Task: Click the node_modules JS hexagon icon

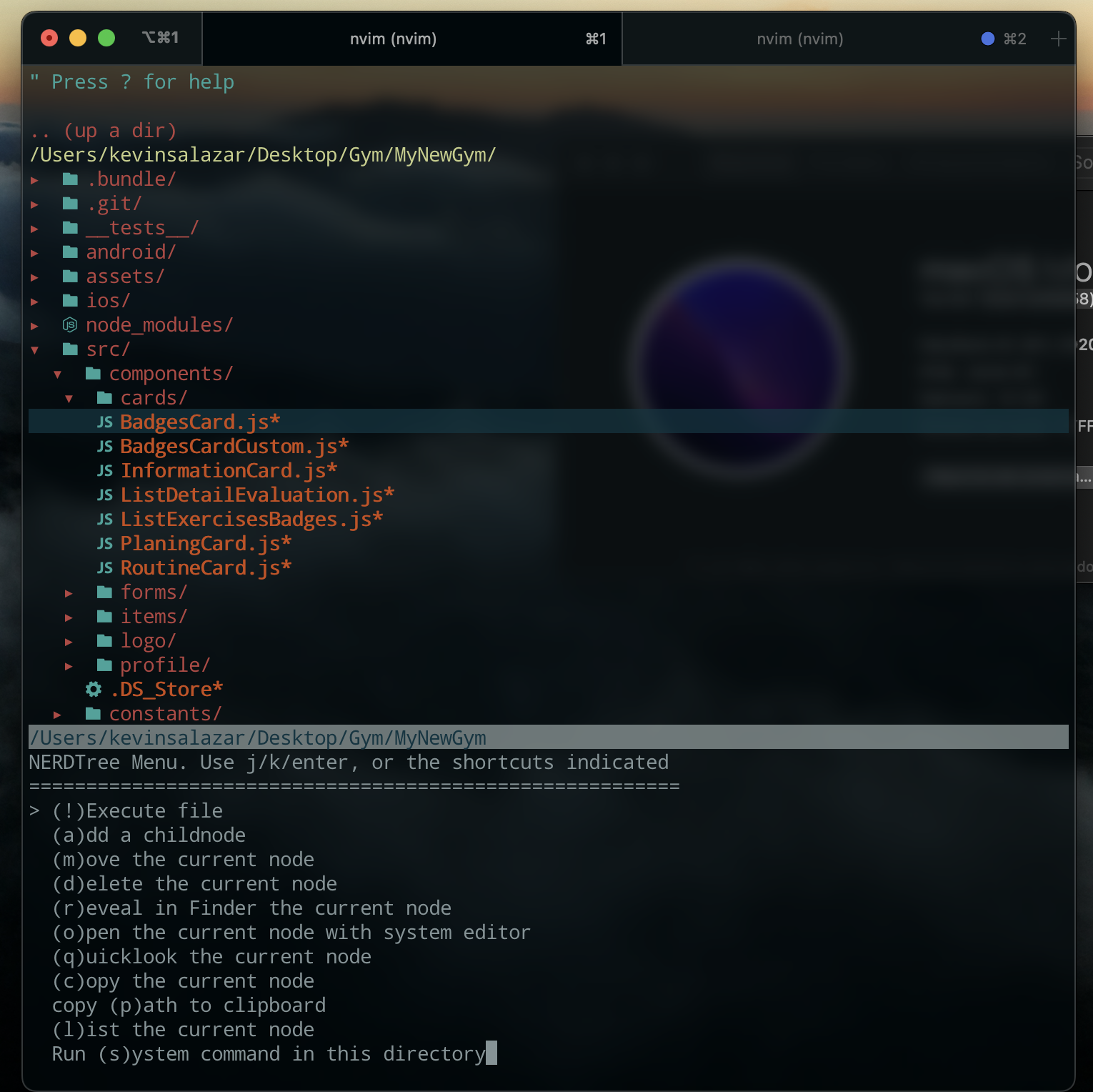Action: pyautogui.click(x=70, y=325)
